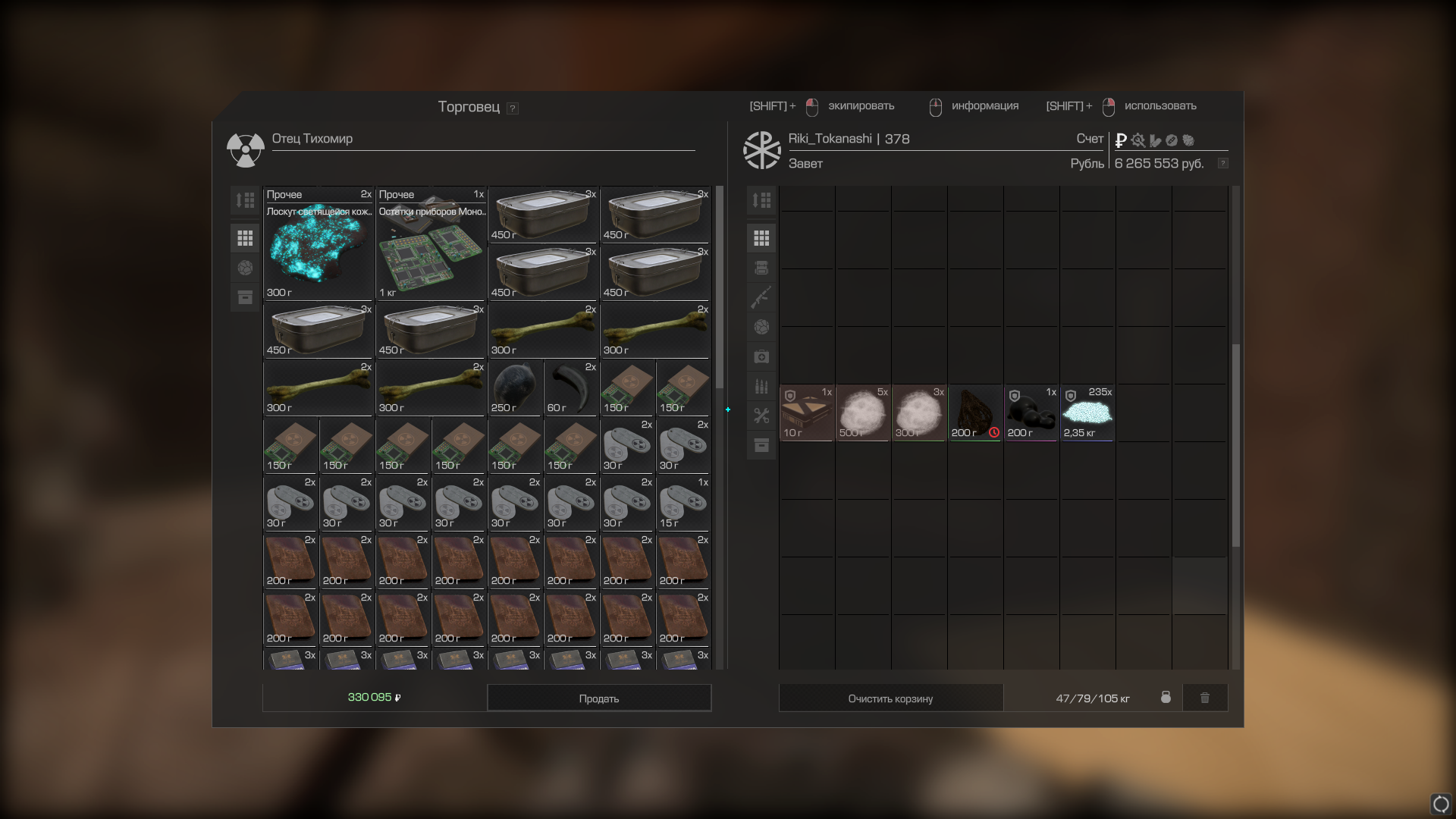Viewport: 1456px width, 819px height.
Task: Click the faction label Завет
Action: click(805, 164)
